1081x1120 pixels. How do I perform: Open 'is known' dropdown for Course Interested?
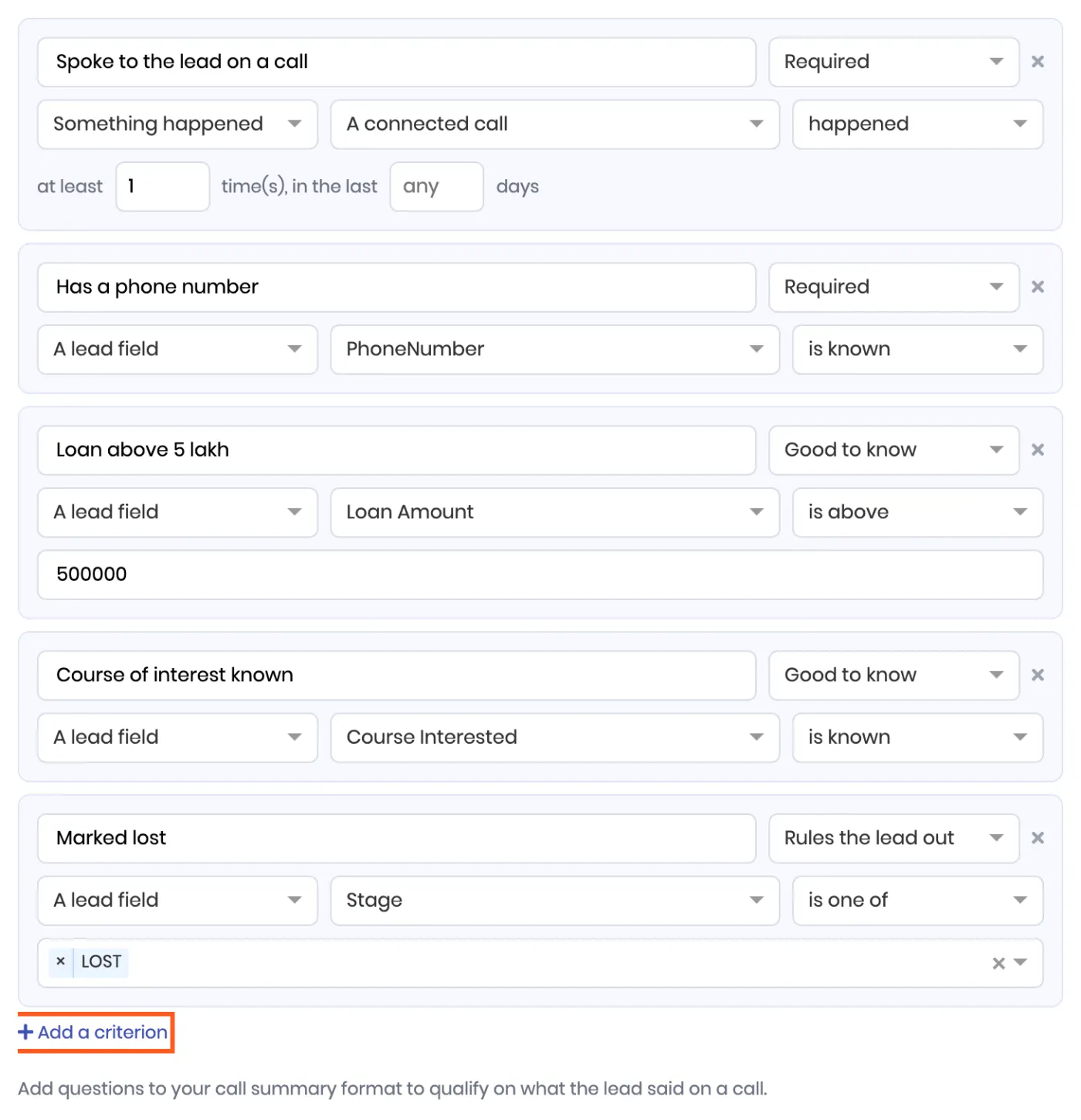tap(917, 738)
